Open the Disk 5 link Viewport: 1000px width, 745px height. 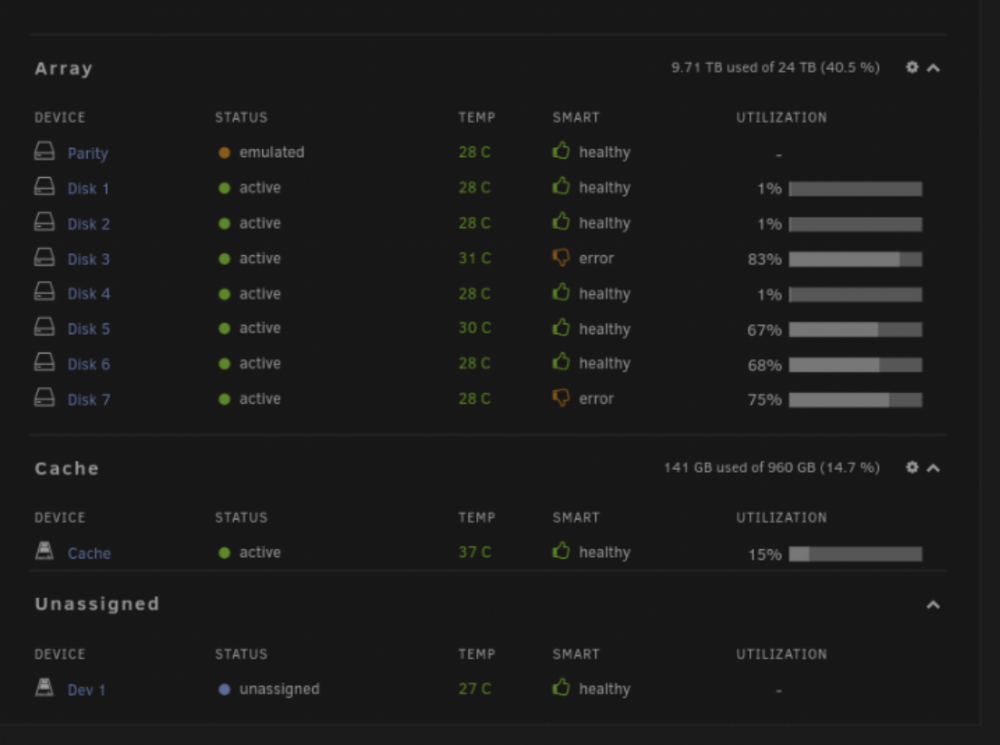pyautogui.click(x=89, y=329)
